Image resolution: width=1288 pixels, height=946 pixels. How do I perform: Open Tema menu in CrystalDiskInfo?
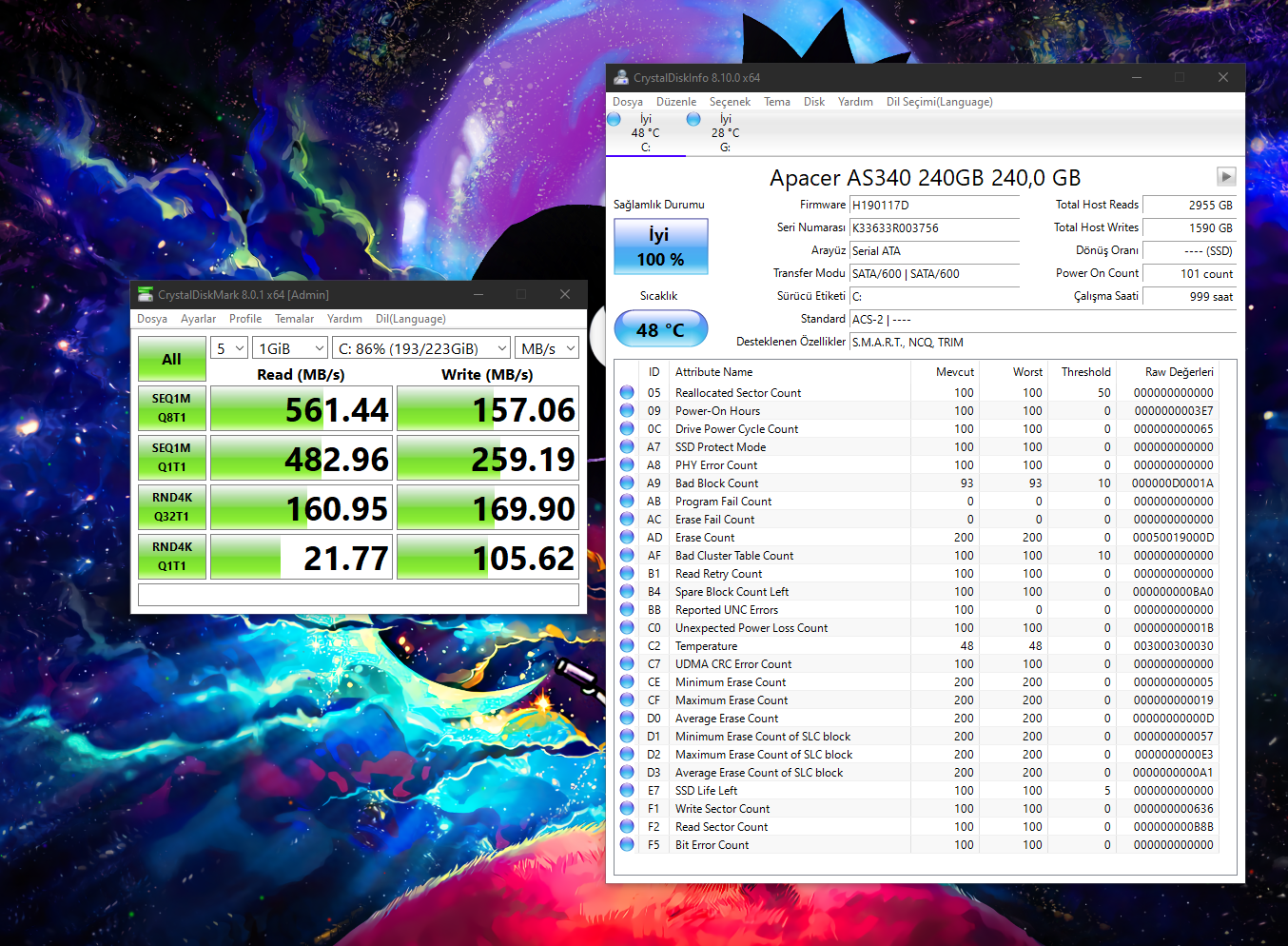(x=777, y=102)
